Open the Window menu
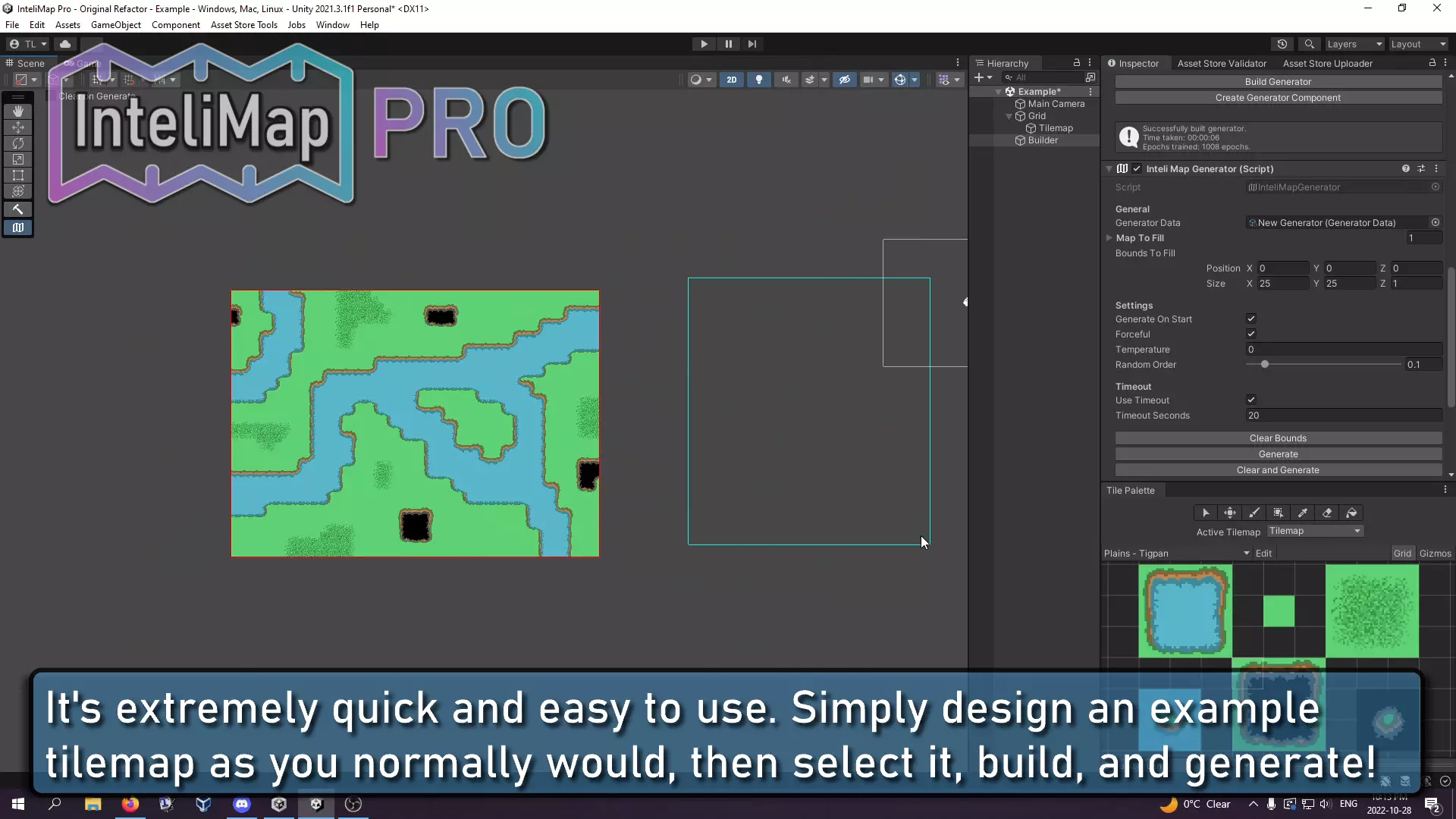The height and width of the screenshot is (819, 1456). (x=333, y=25)
